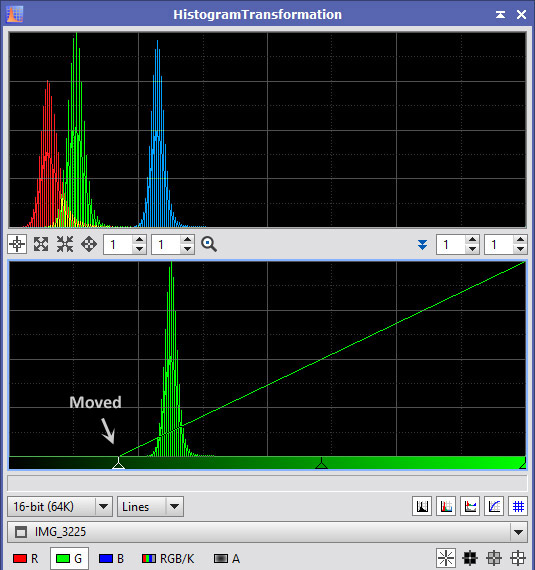
Task: Switch to the R channel tab
Action: tap(25, 558)
